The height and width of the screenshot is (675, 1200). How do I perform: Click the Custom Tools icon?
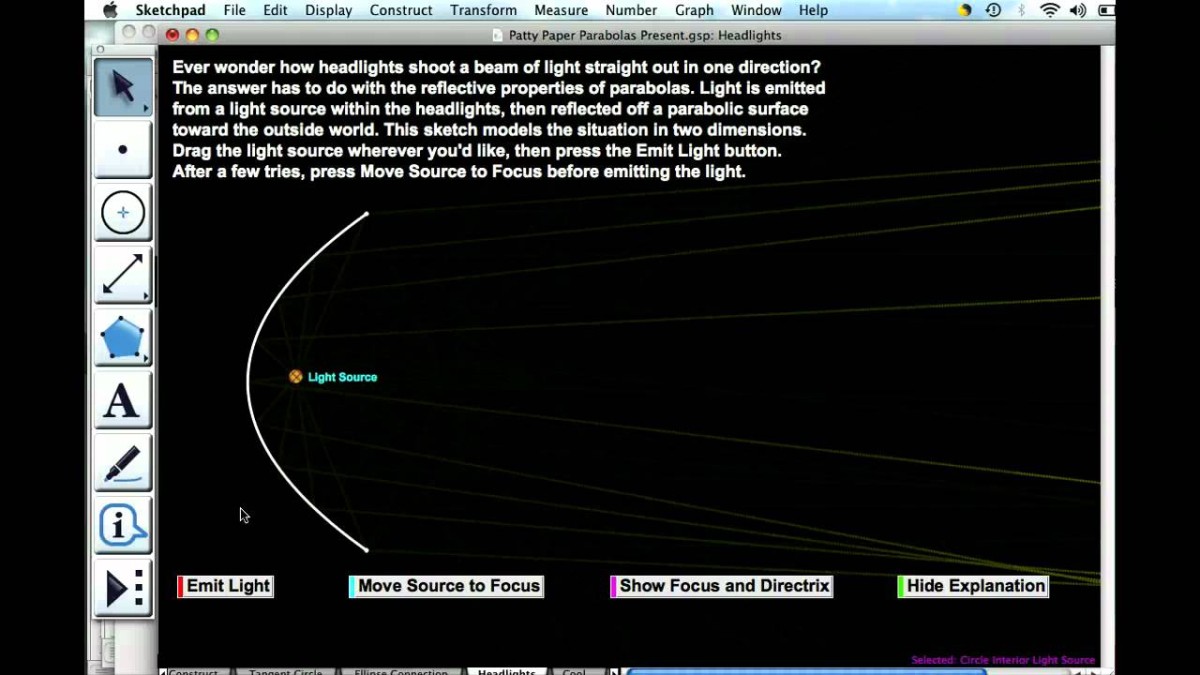122,588
